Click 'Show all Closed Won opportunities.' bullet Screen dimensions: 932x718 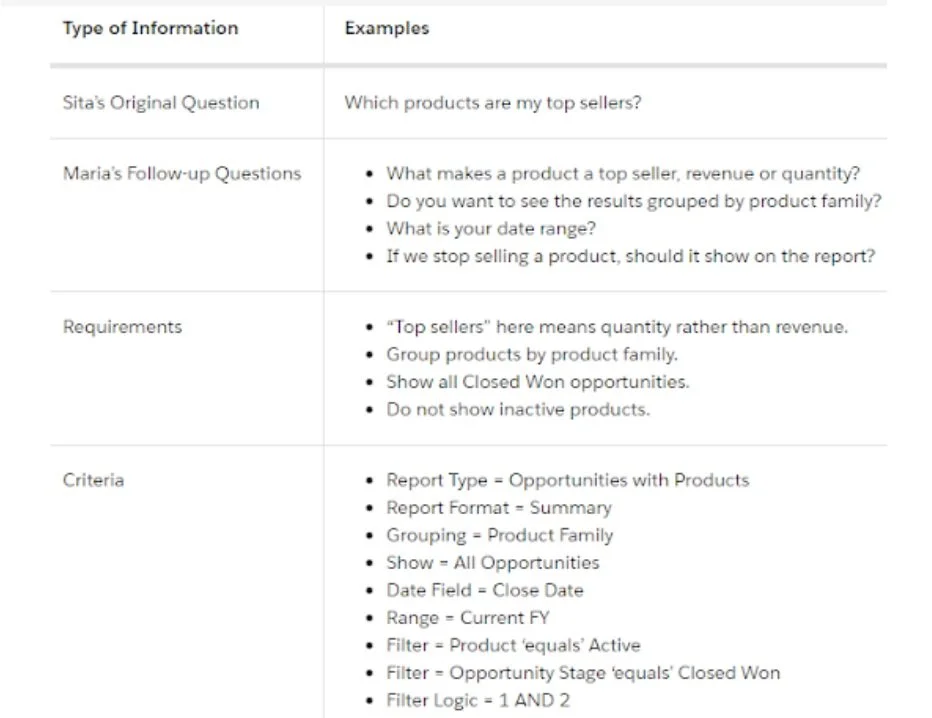538,382
